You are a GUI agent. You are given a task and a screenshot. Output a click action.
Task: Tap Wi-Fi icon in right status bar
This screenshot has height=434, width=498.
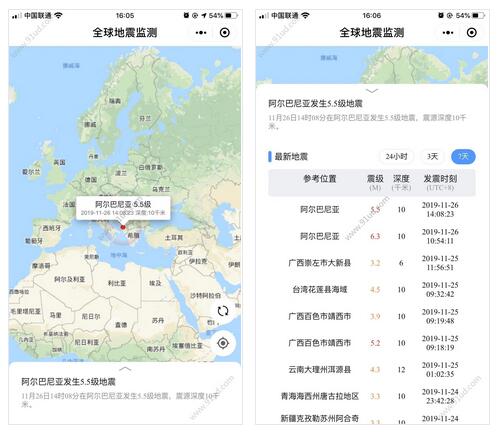(305, 15)
